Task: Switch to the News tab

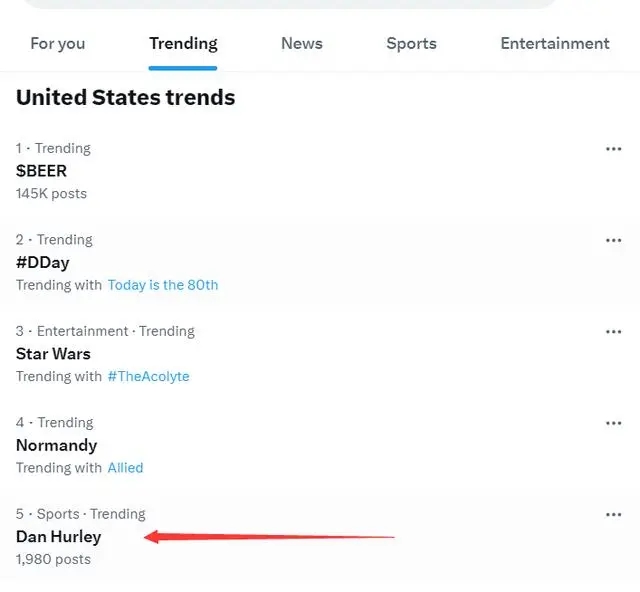Action: coord(302,44)
